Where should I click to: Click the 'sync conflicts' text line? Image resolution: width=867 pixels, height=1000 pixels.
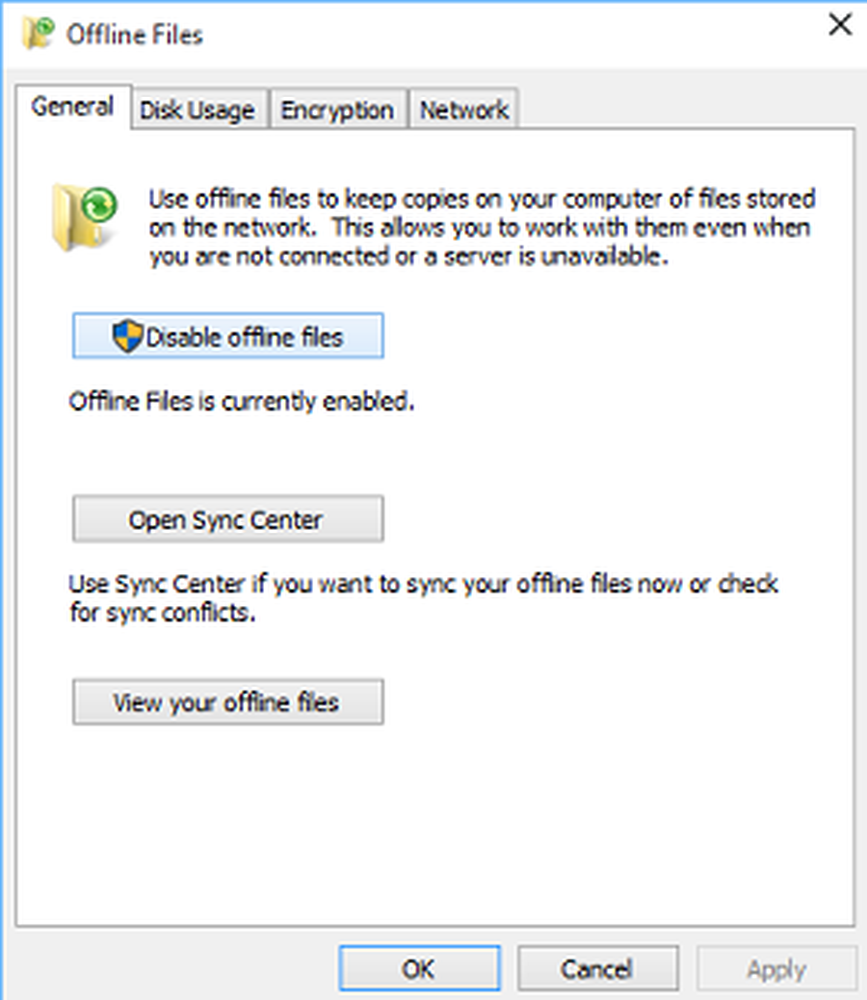pos(163,612)
